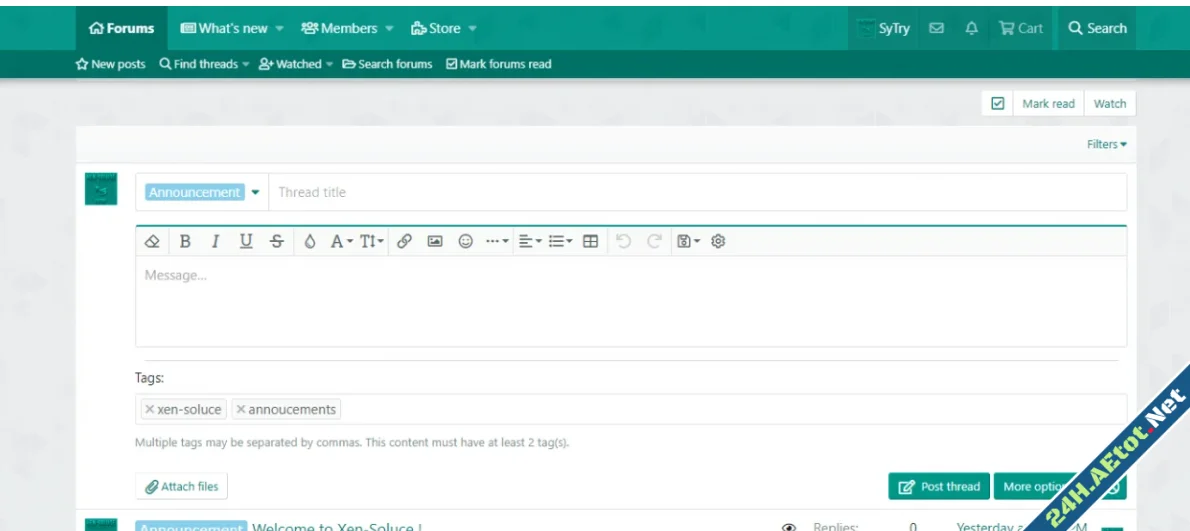Open the conversations envelope inbox
This screenshot has width=1190, height=531.
(937, 29)
